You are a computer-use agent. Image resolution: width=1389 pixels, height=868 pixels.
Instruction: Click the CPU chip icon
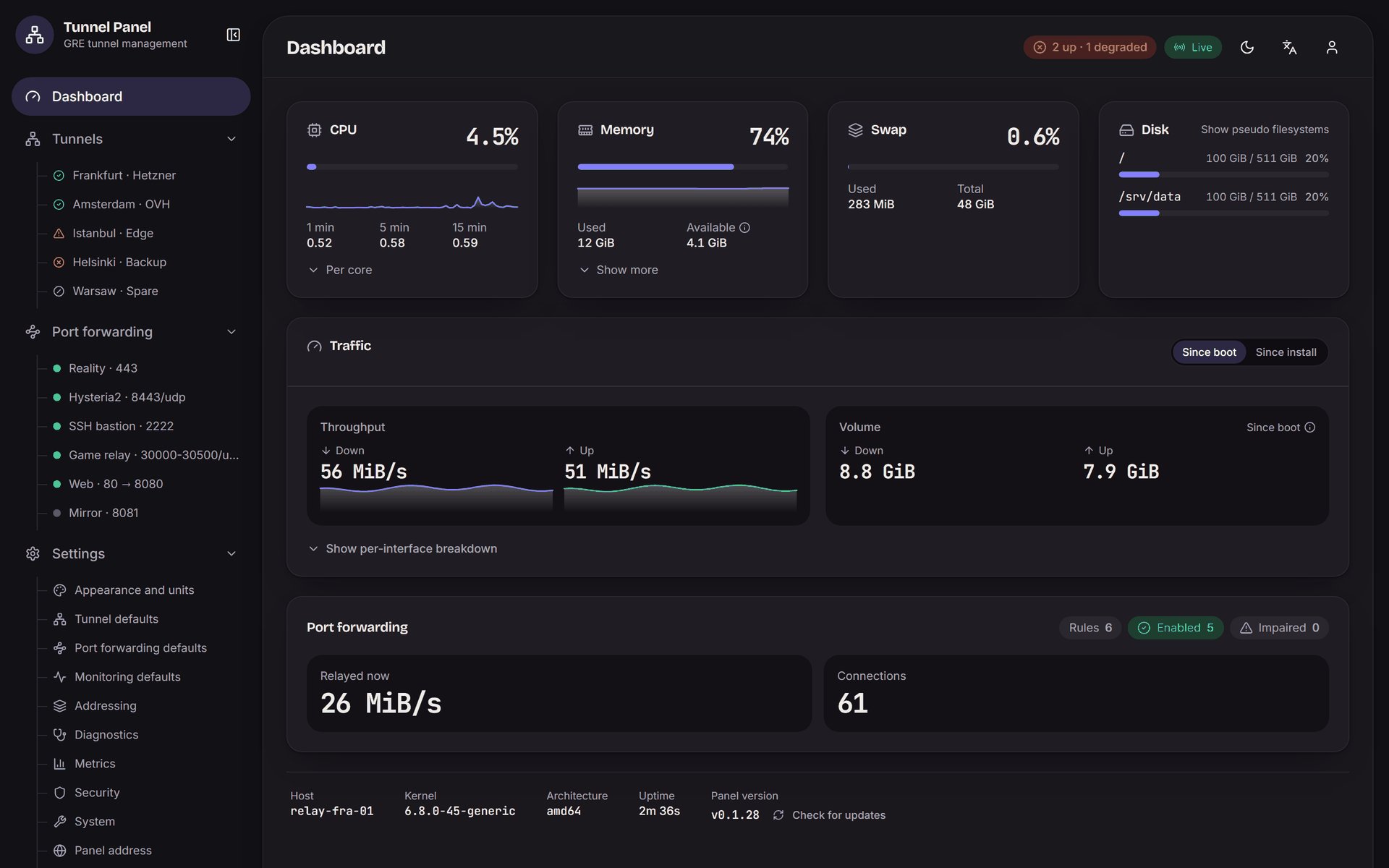pyautogui.click(x=314, y=129)
